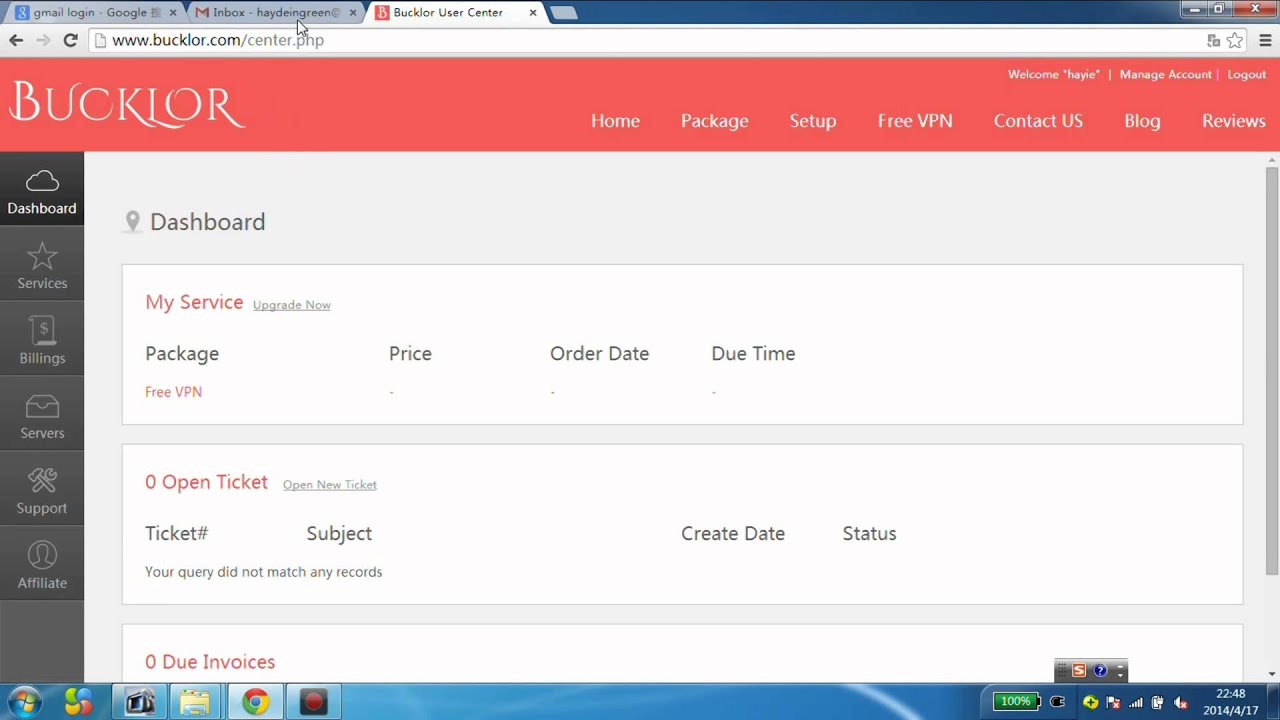Click the battery 100% indicator
This screenshot has width=1280, height=720.
click(1016, 702)
